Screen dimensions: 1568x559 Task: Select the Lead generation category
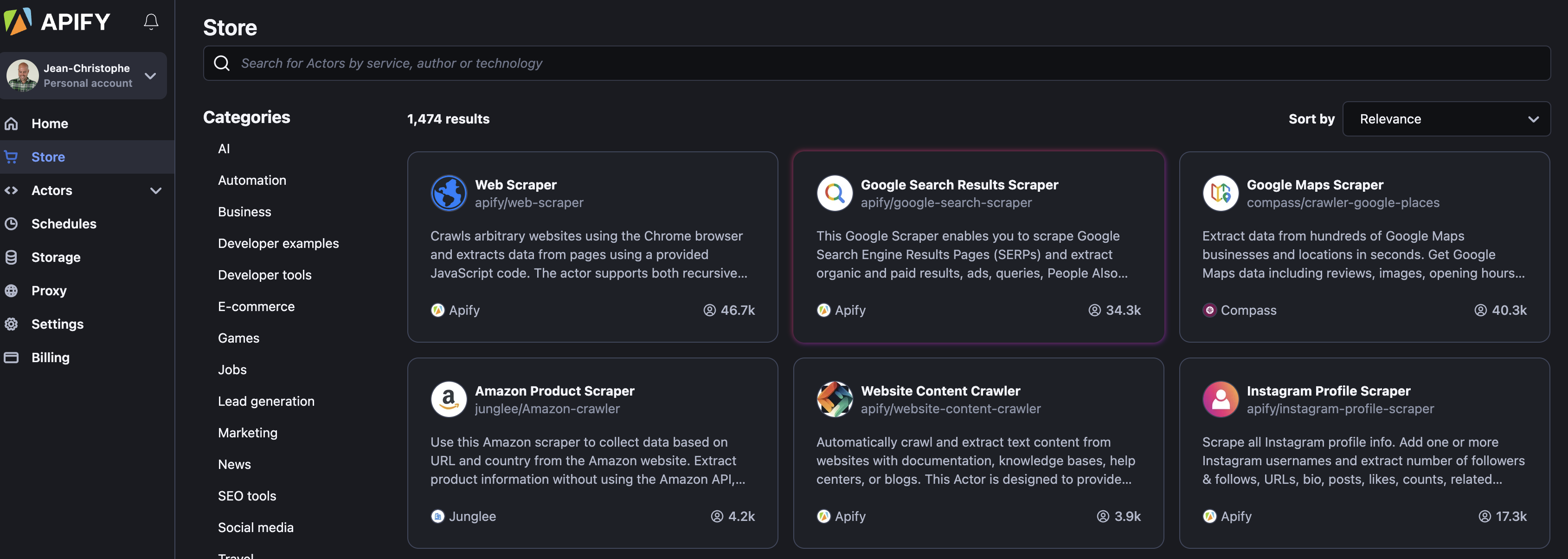(x=266, y=401)
